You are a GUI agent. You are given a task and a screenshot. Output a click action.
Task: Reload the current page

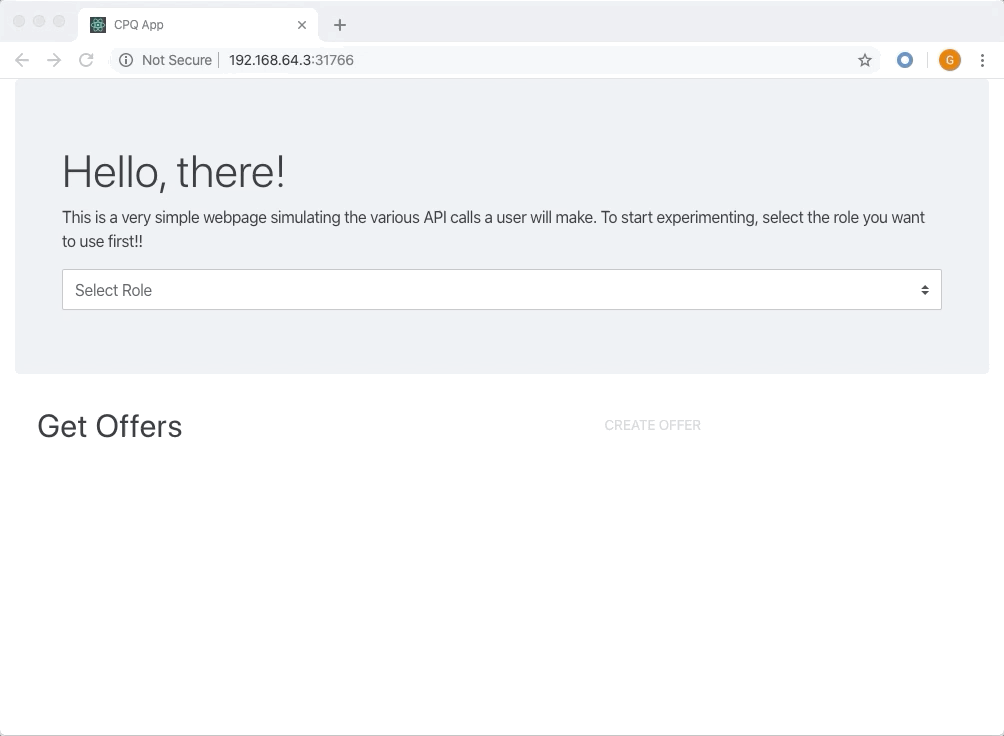tap(86, 60)
